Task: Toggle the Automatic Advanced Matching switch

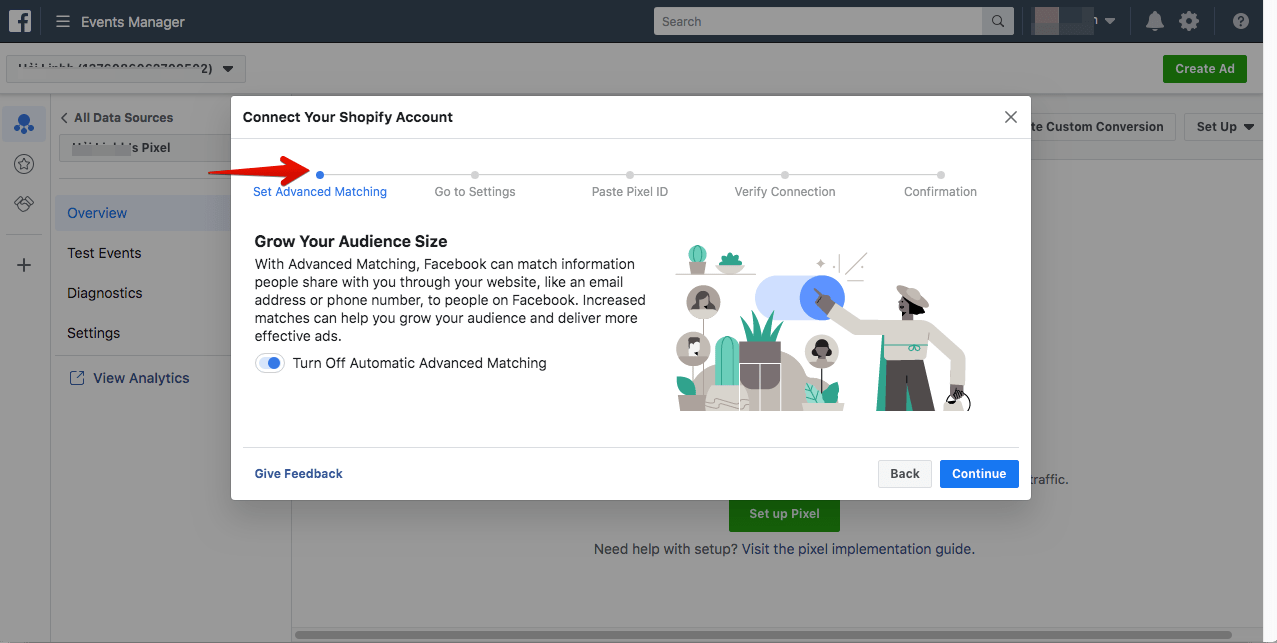Action: pos(270,363)
